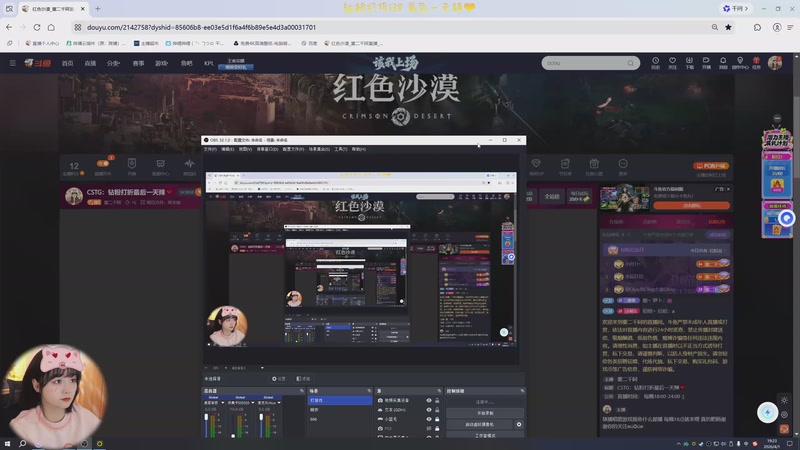Open the OBS 帮助 menu
800x450 pixels.
359,149
